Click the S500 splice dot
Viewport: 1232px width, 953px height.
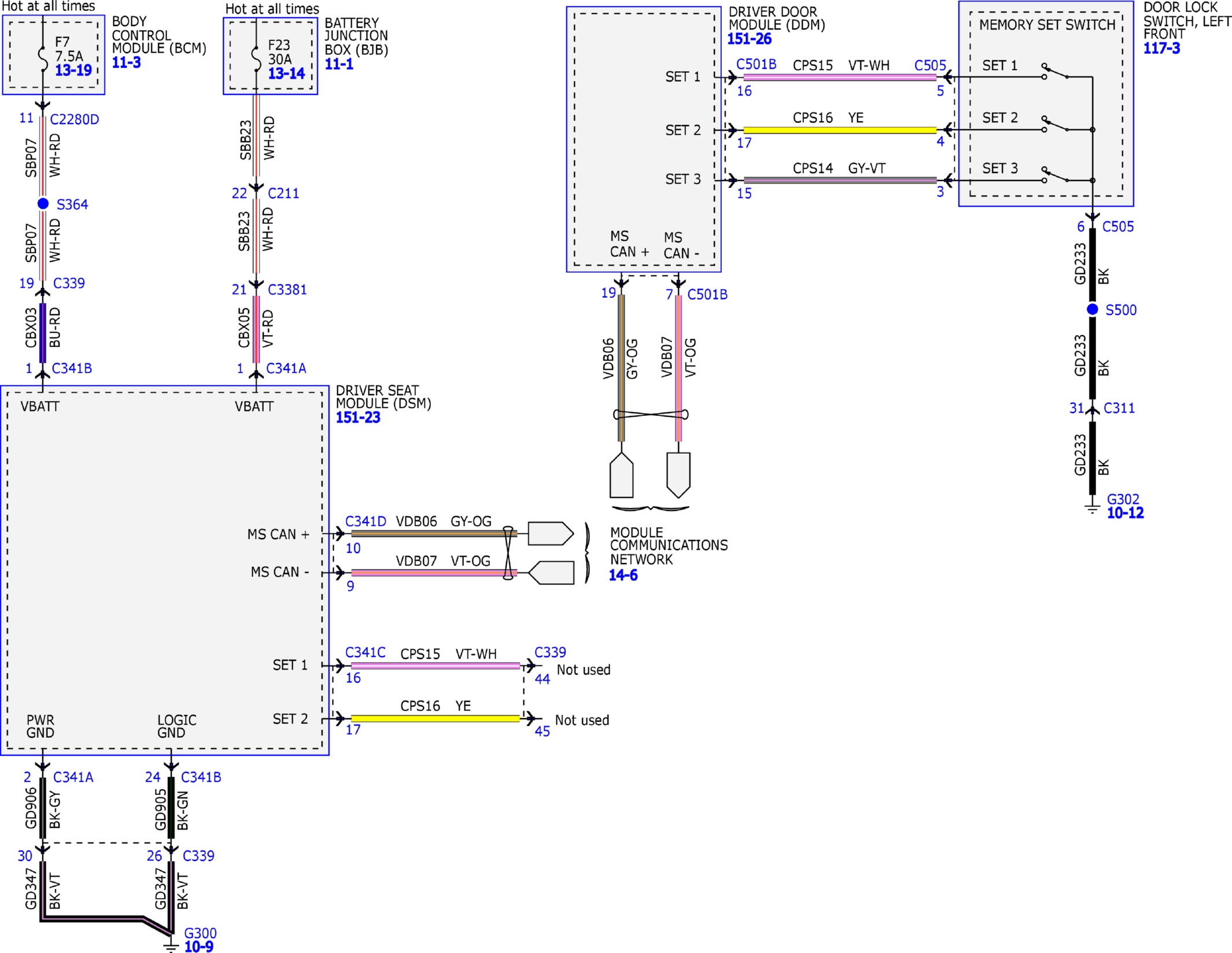(x=1092, y=310)
